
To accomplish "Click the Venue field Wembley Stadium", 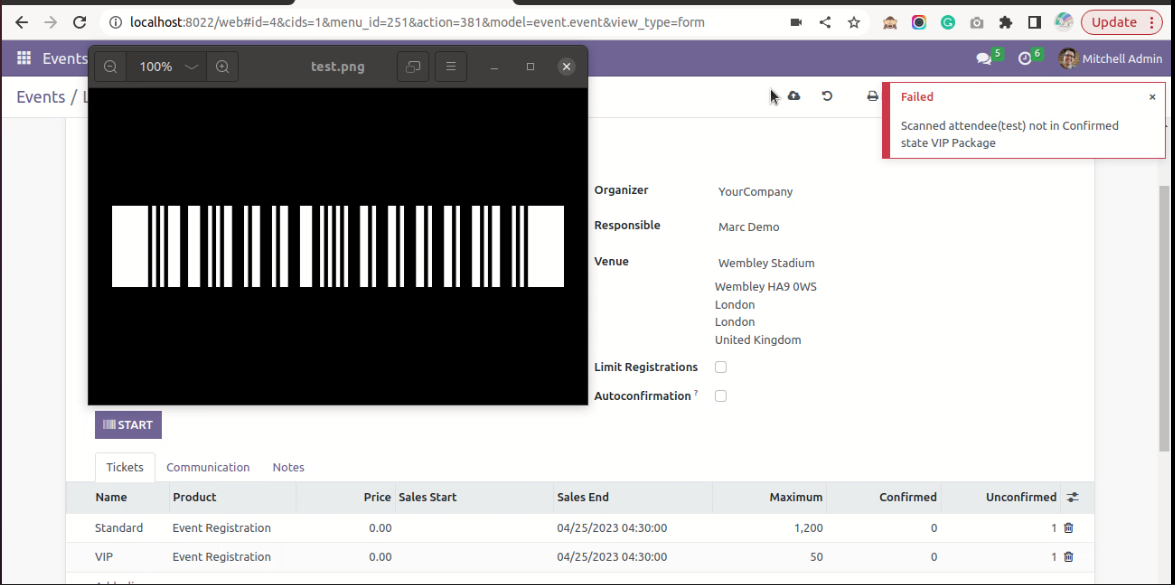I will [x=766, y=263].
